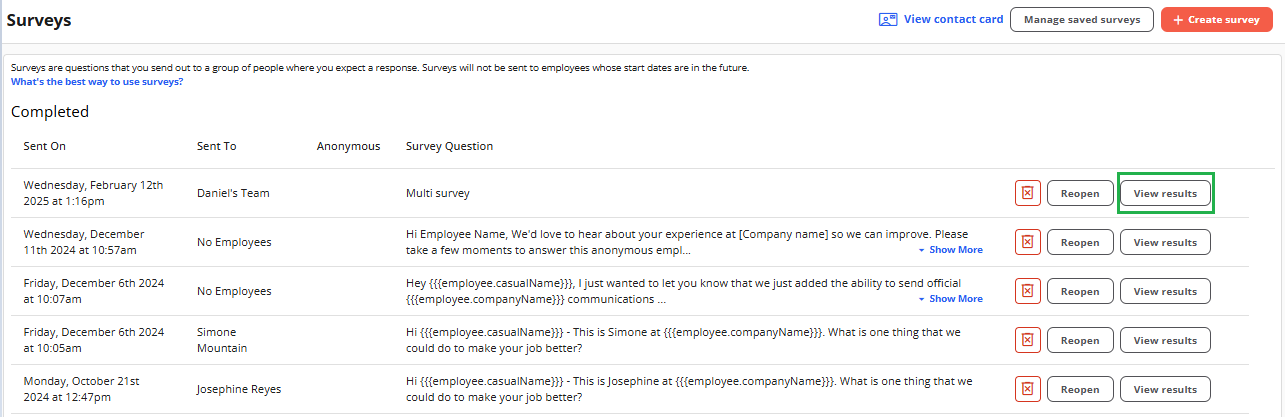The image size is (1285, 417).
Task: View results for Josephine Reyes survey
Action: pos(1165,389)
